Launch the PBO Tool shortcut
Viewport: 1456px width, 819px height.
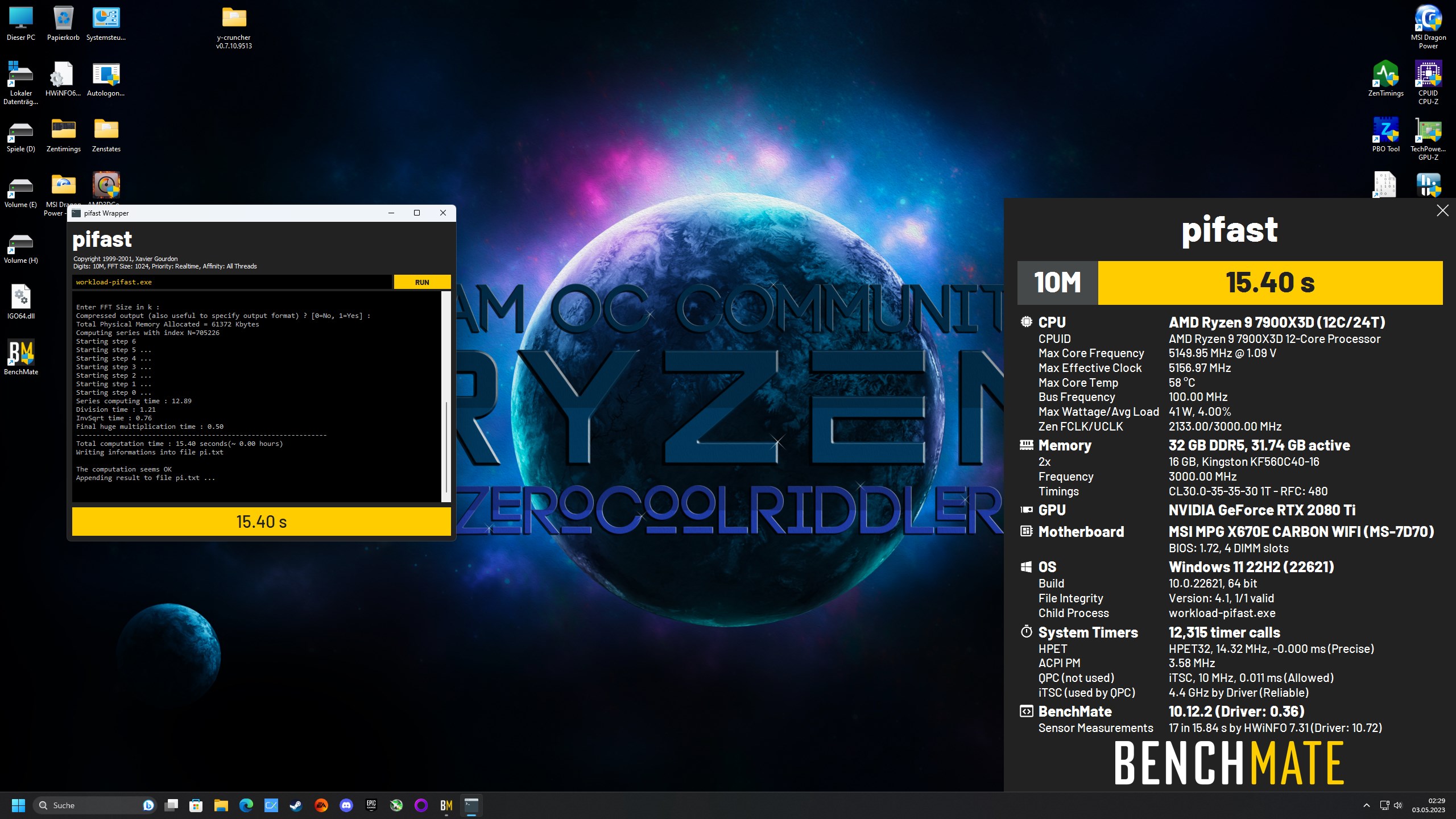click(x=1385, y=135)
